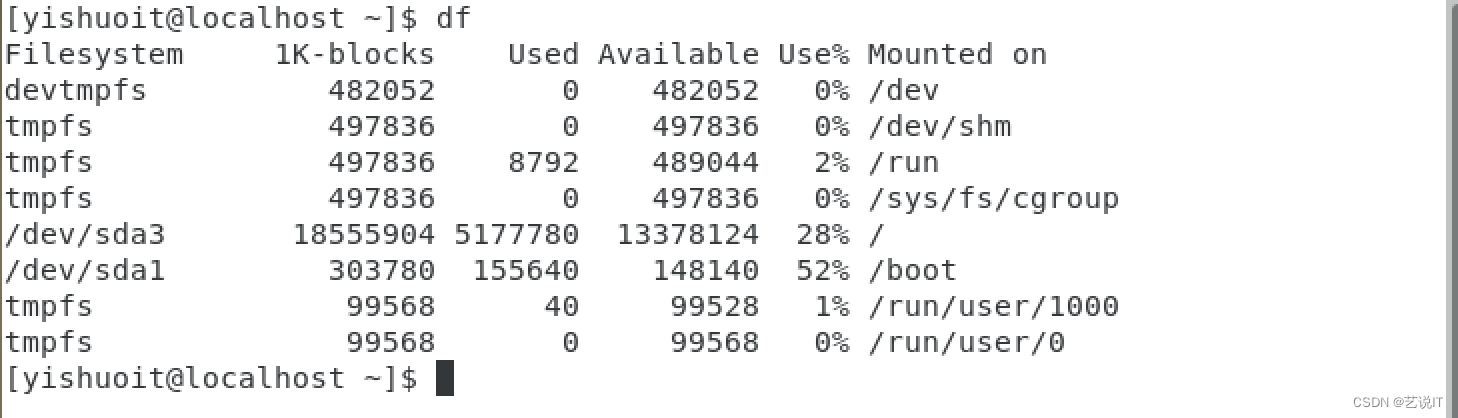
Task: Click the /run/user/0 mount path
Action: pyautogui.click(x=966, y=342)
